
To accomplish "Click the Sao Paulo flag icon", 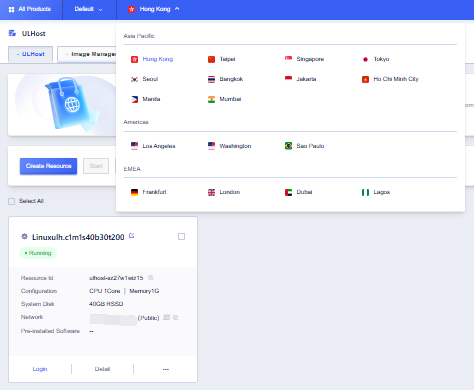I will tap(288, 146).
